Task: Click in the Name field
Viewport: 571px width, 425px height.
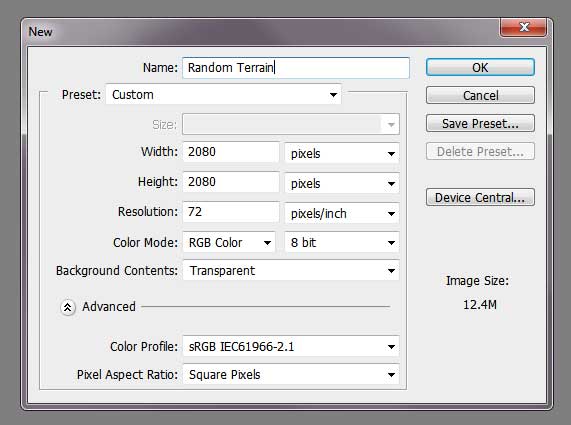Action: (x=296, y=68)
